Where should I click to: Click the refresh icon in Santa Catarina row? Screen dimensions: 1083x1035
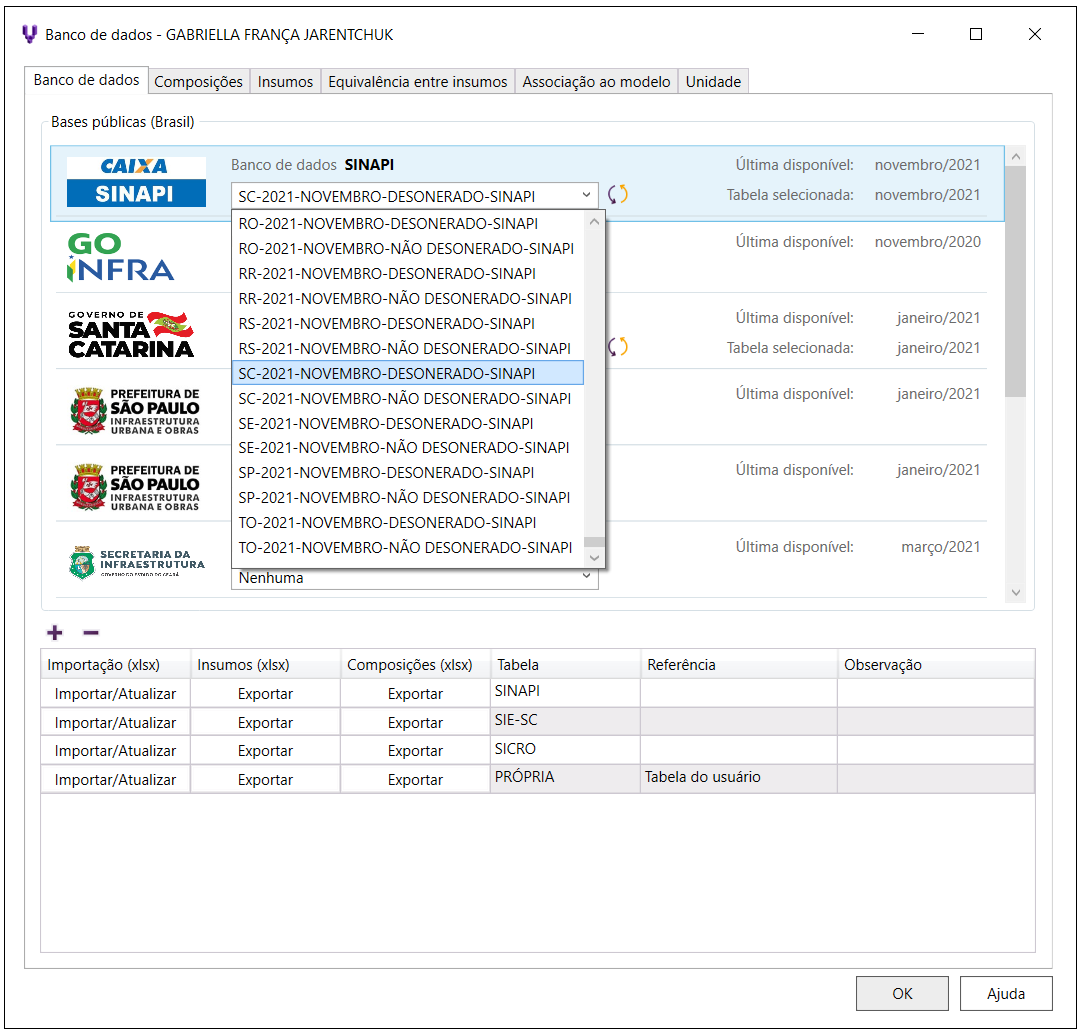click(619, 347)
